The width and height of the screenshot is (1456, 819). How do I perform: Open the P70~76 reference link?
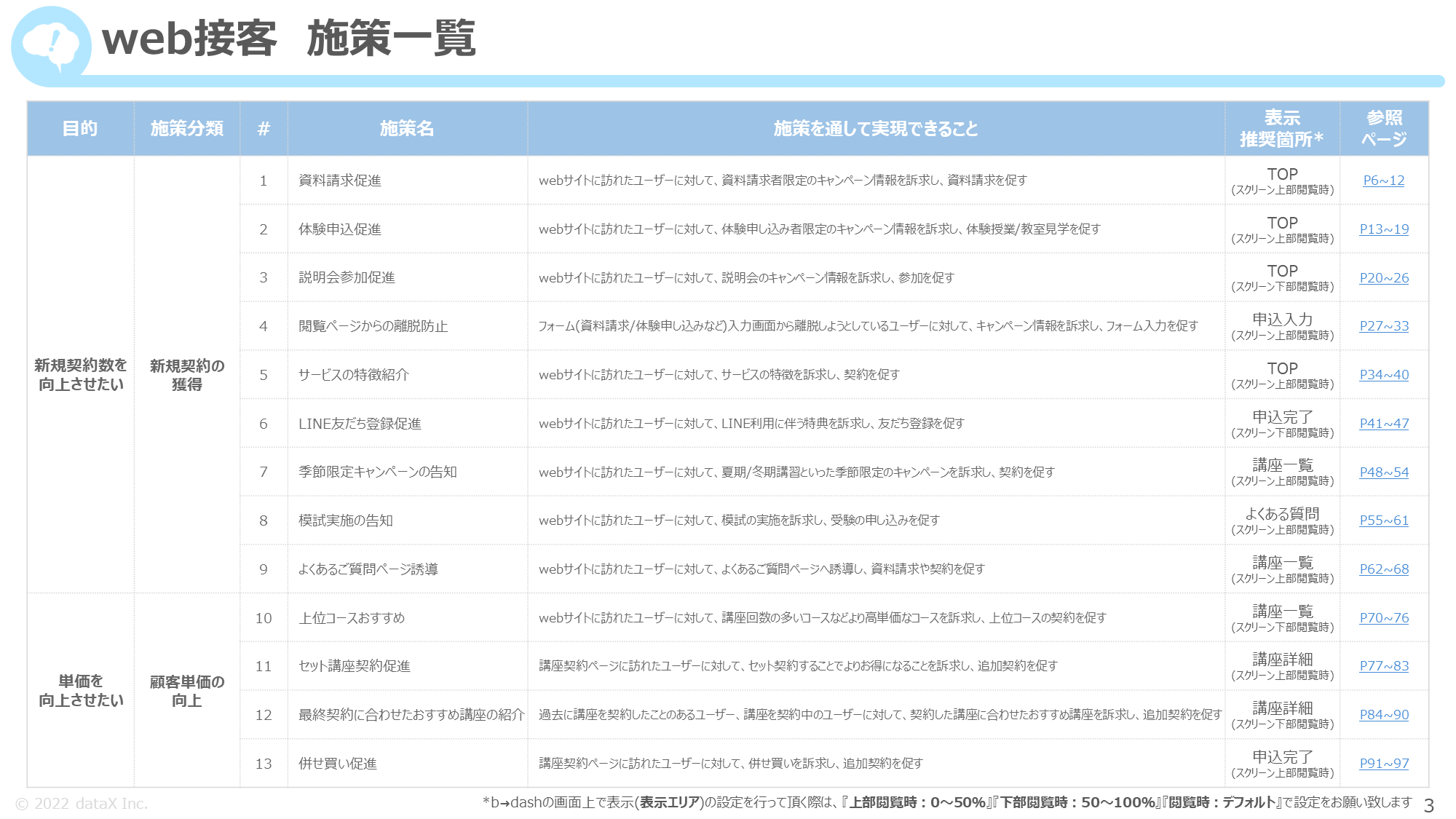pyautogui.click(x=1384, y=618)
